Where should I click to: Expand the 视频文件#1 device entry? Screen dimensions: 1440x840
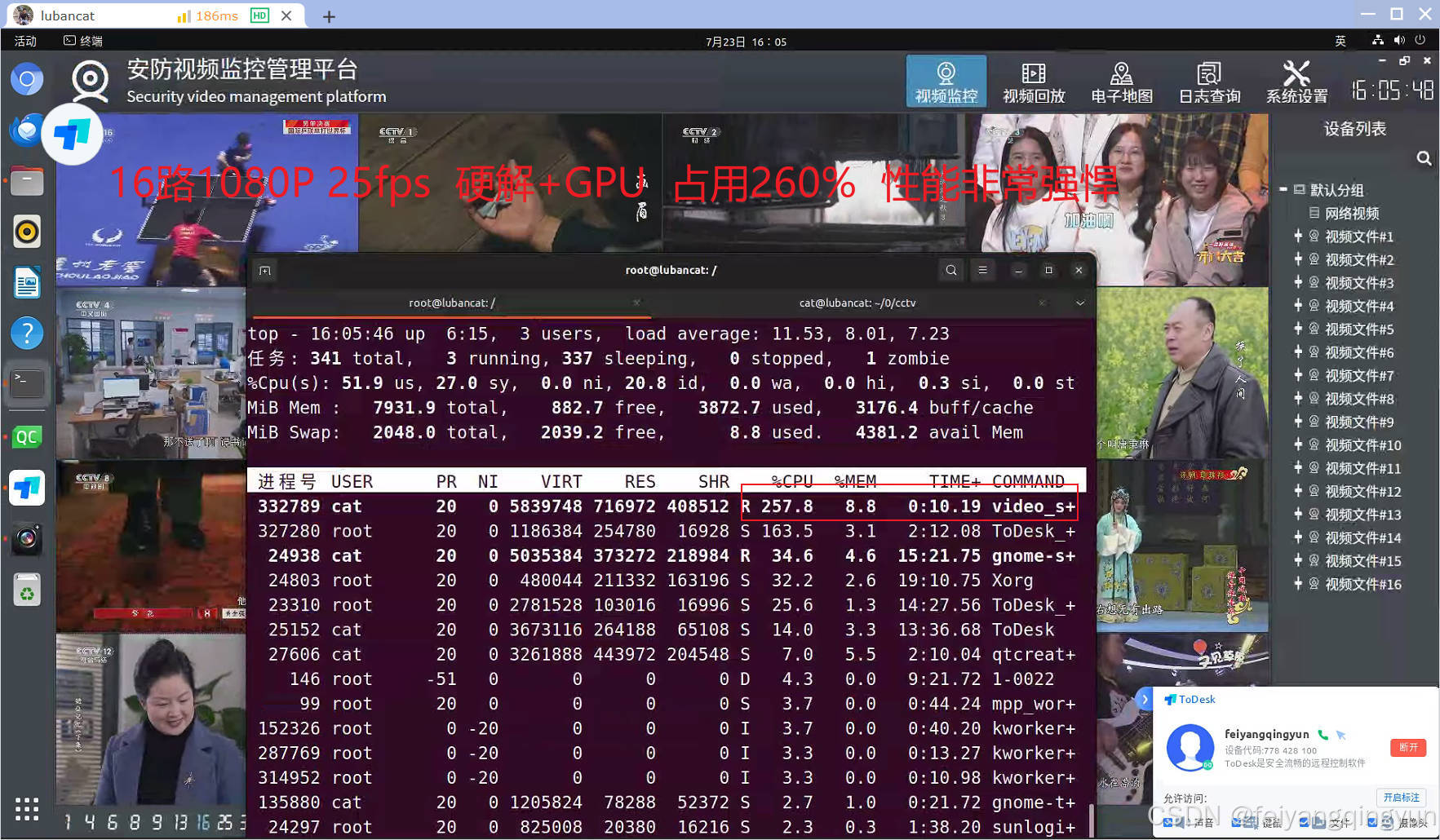[1299, 236]
